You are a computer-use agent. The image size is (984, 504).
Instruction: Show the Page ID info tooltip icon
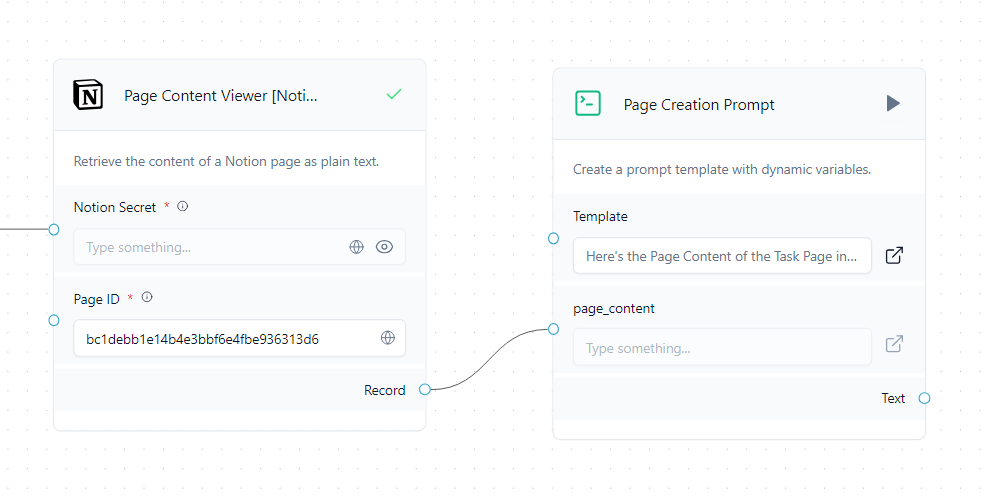[147, 297]
